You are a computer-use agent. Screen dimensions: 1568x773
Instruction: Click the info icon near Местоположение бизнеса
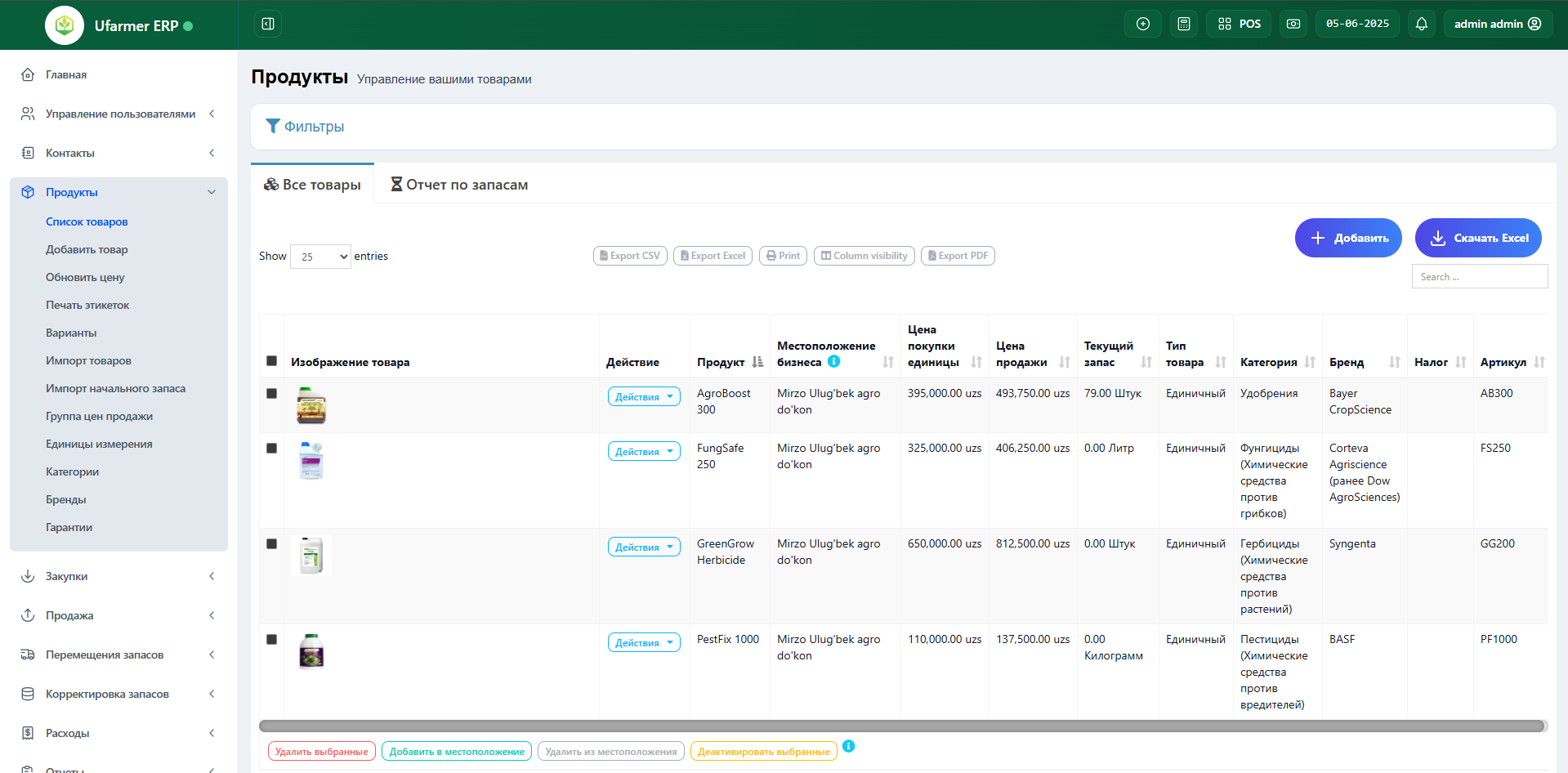click(833, 361)
